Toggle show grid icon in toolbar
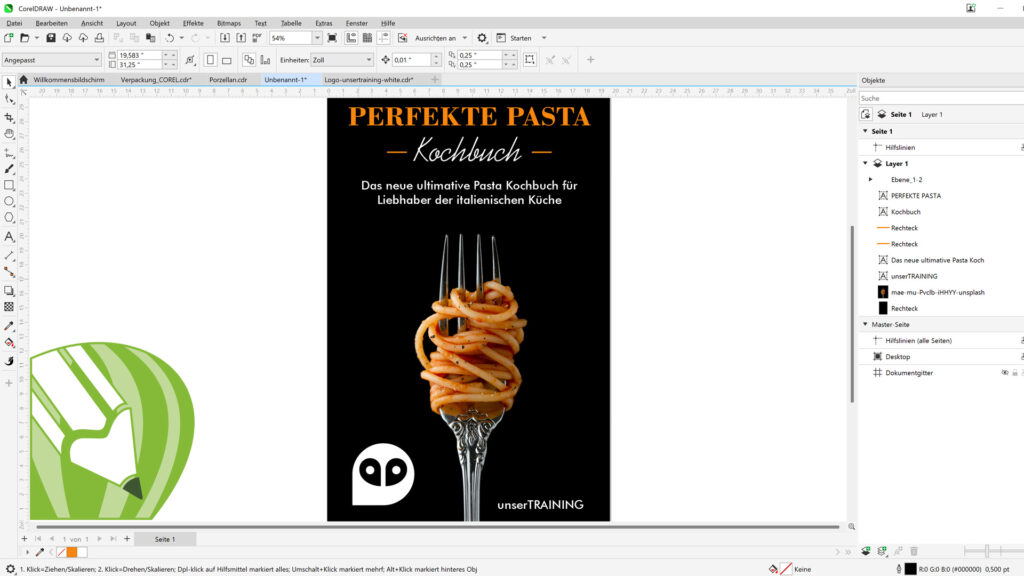1024x576 pixels. pos(367,38)
